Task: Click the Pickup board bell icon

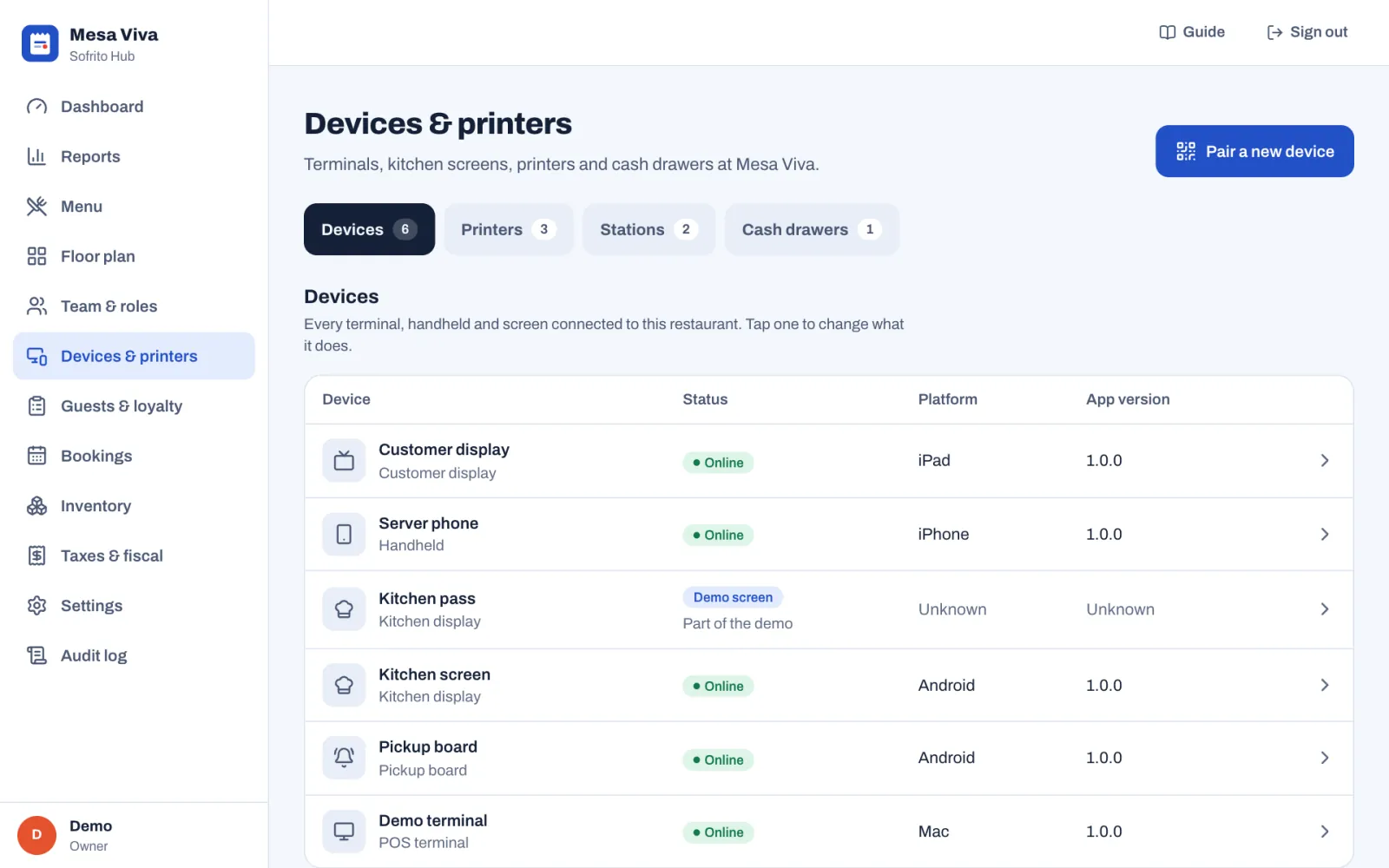Action: 344,758
